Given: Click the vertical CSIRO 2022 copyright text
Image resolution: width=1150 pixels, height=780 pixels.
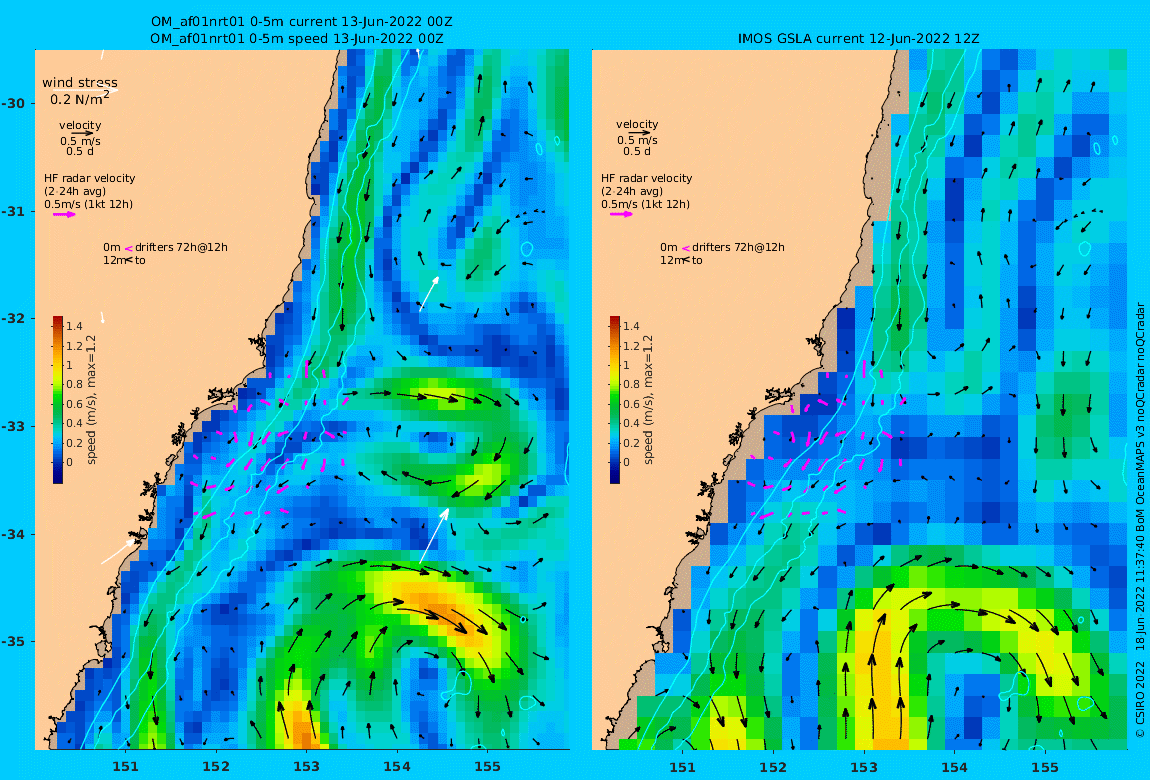Looking at the screenshot, I should coord(1140,520).
